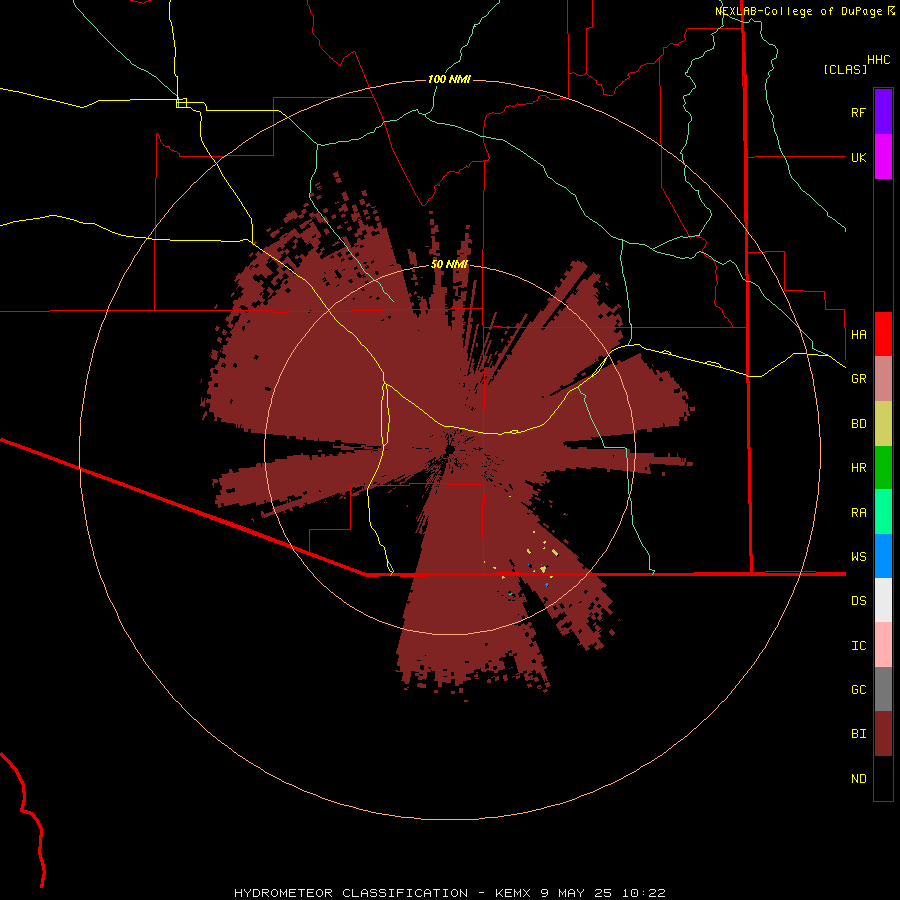The width and height of the screenshot is (900, 900).
Task: Click the HHC product code label
Action: (x=878, y=60)
